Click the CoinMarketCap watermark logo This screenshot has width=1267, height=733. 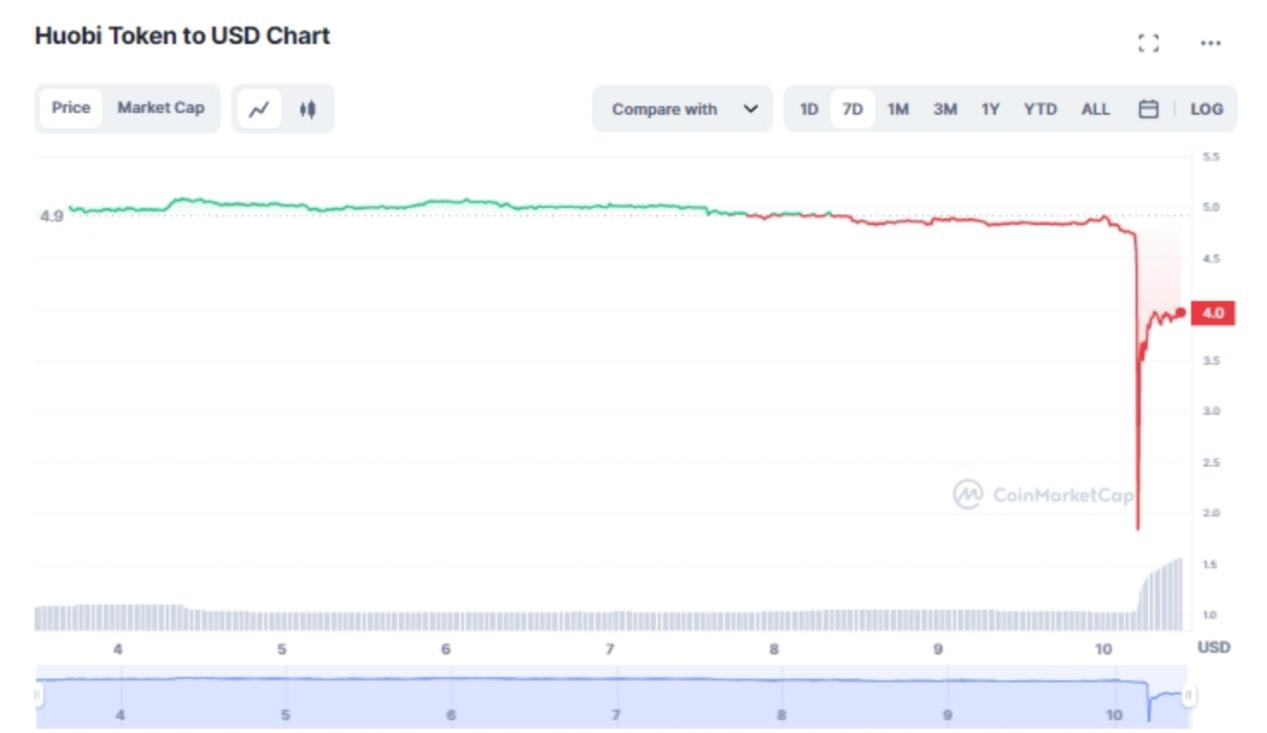[1043, 494]
